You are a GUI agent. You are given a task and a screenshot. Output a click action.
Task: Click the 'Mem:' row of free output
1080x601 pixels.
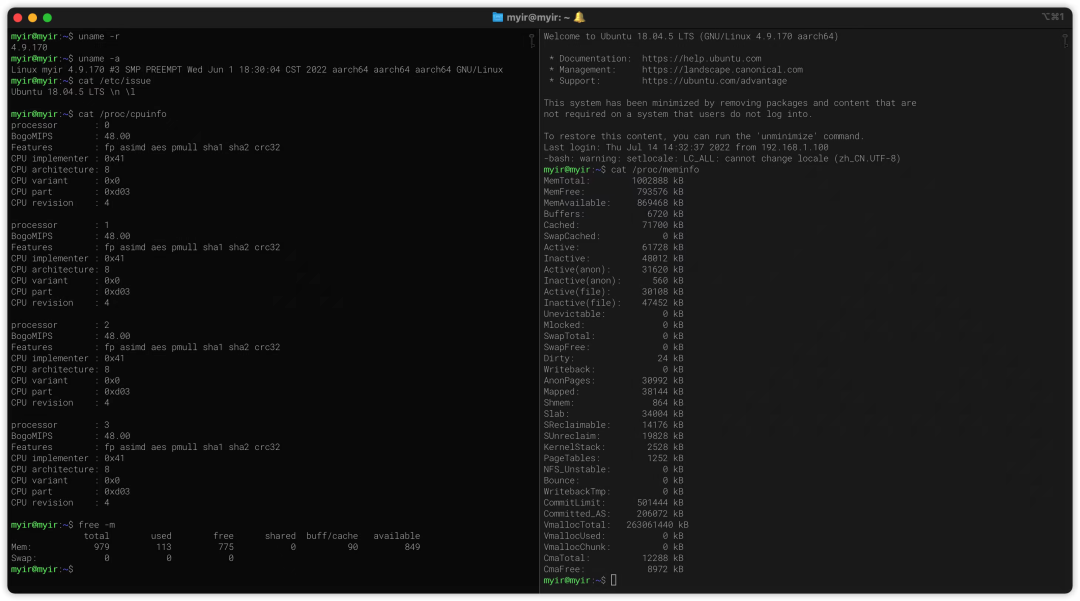(x=215, y=547)
